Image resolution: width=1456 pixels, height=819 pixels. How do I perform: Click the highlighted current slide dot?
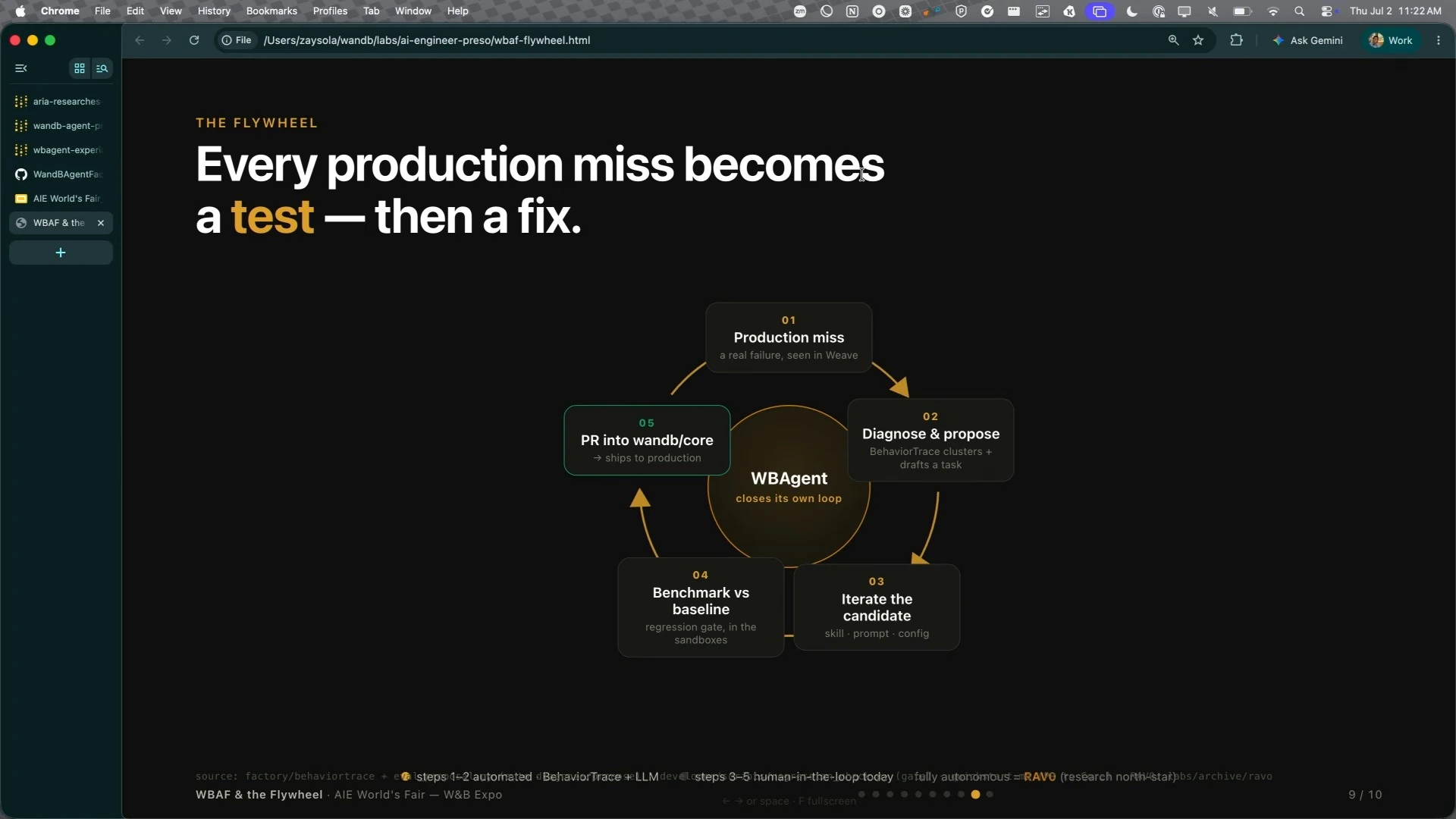coord(975,794)
